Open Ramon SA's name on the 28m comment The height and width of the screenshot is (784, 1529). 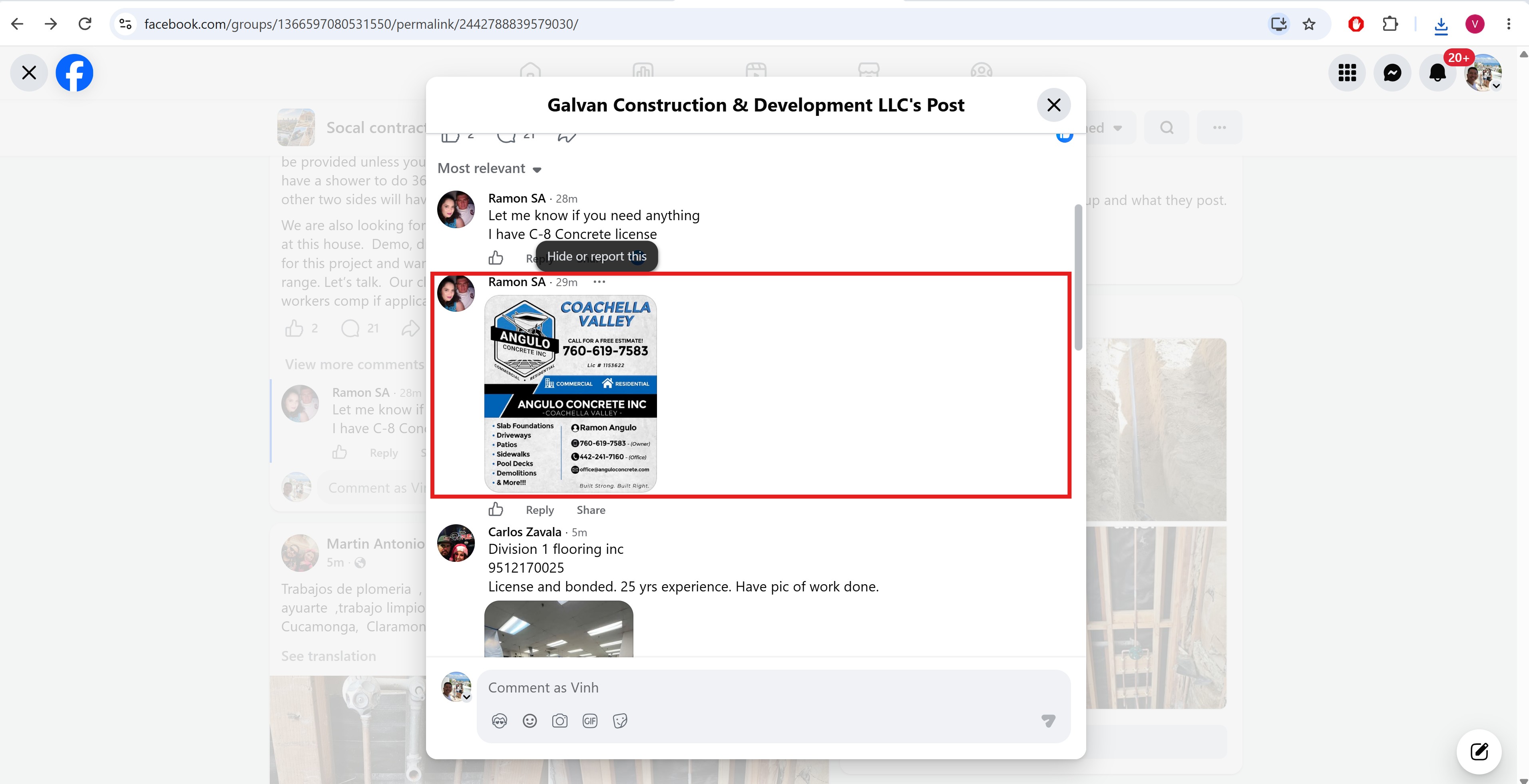point(516,198)
